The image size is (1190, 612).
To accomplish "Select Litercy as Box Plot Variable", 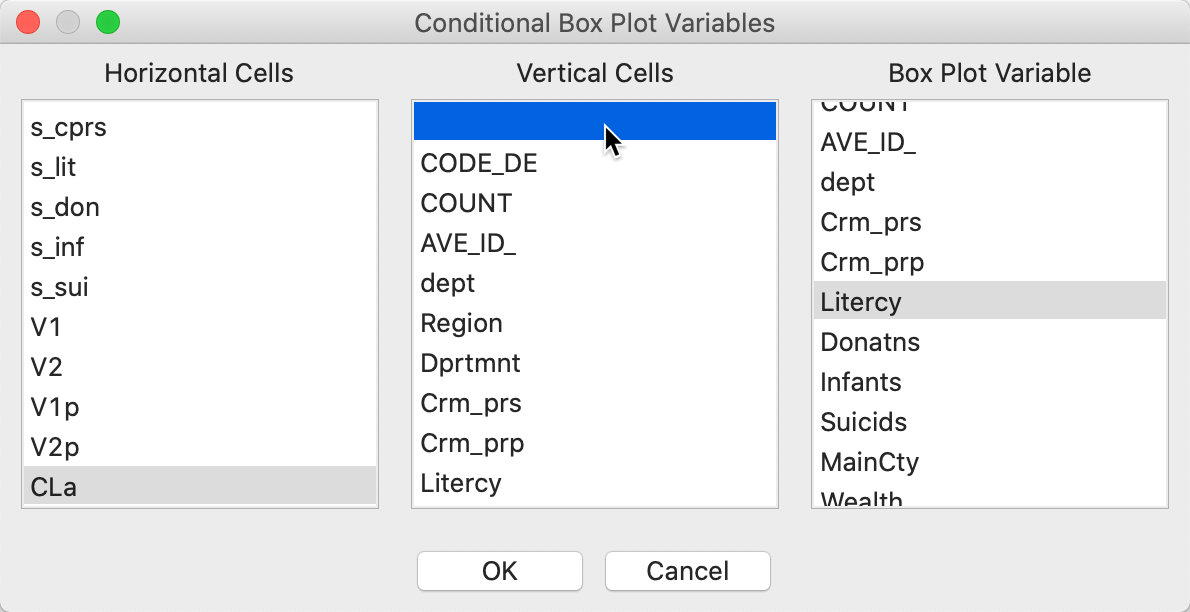I will pyautogui.click(x=990, y=301).
